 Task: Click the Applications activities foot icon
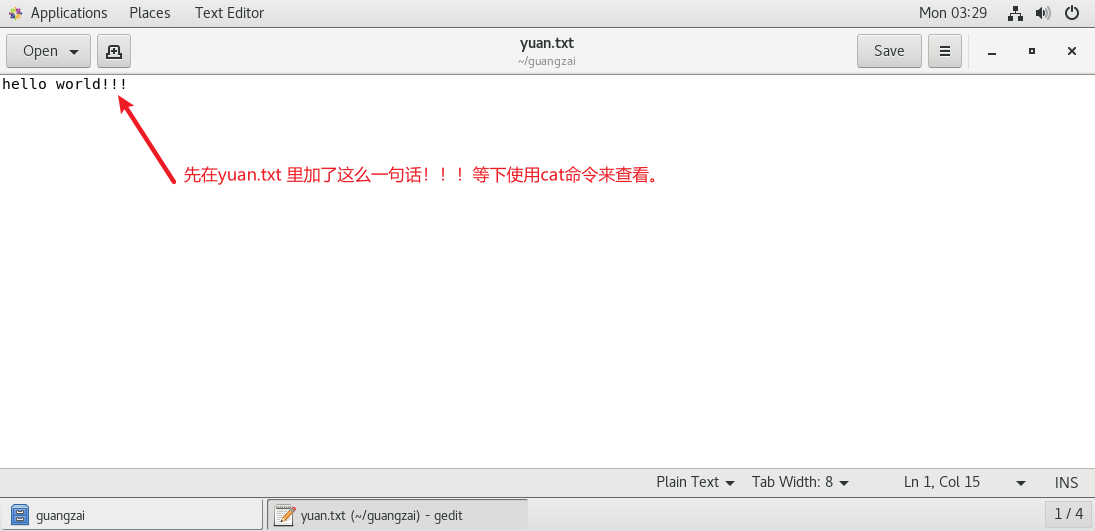[x=15, y=13]
